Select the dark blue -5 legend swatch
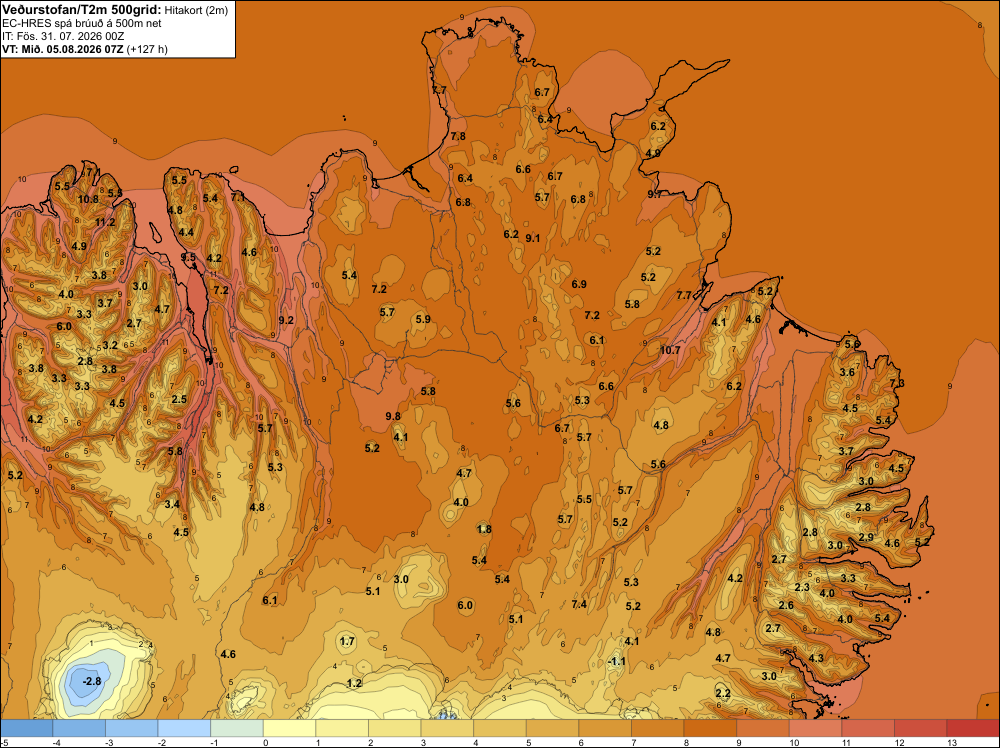 (26, 728)
